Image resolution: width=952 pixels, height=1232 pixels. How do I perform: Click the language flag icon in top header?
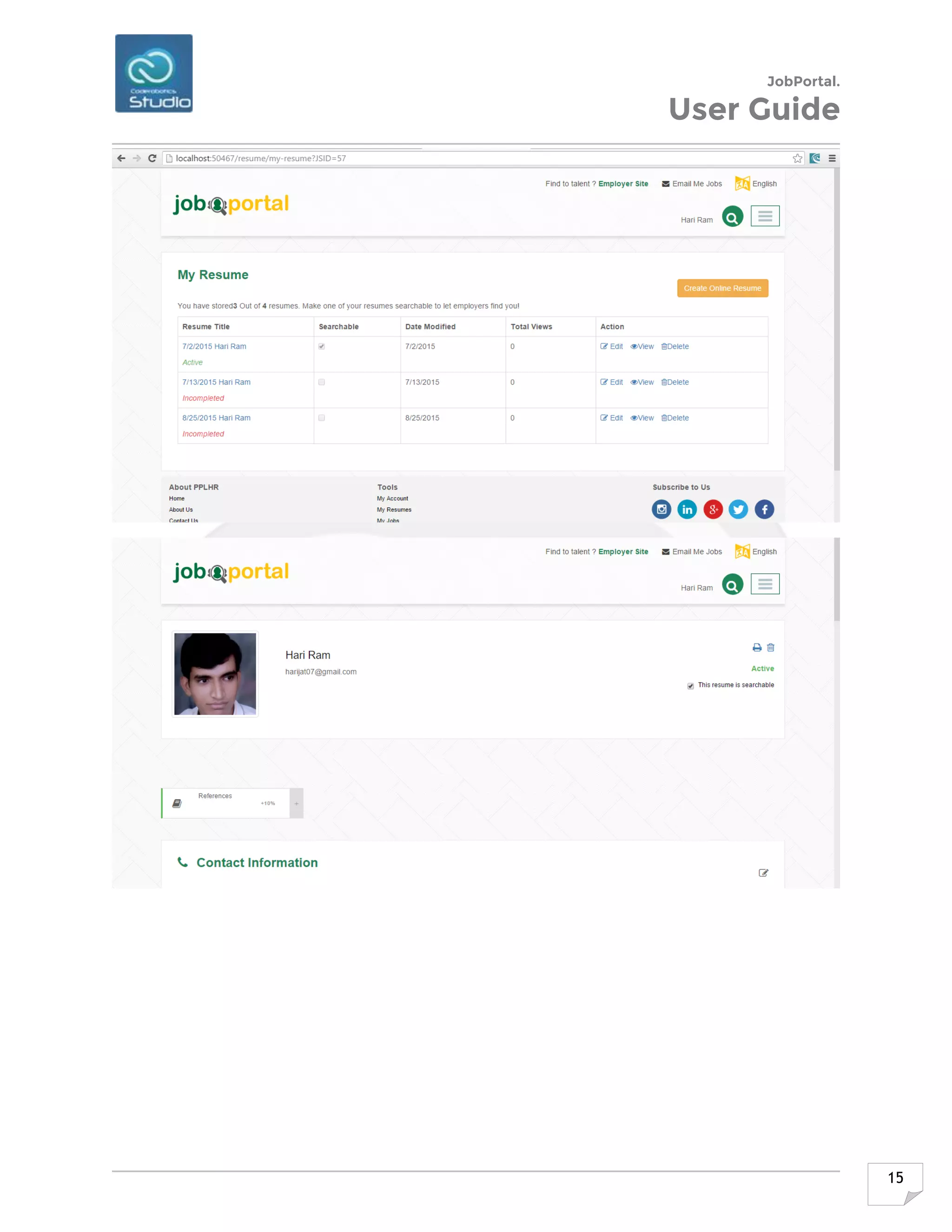(742, 183)
